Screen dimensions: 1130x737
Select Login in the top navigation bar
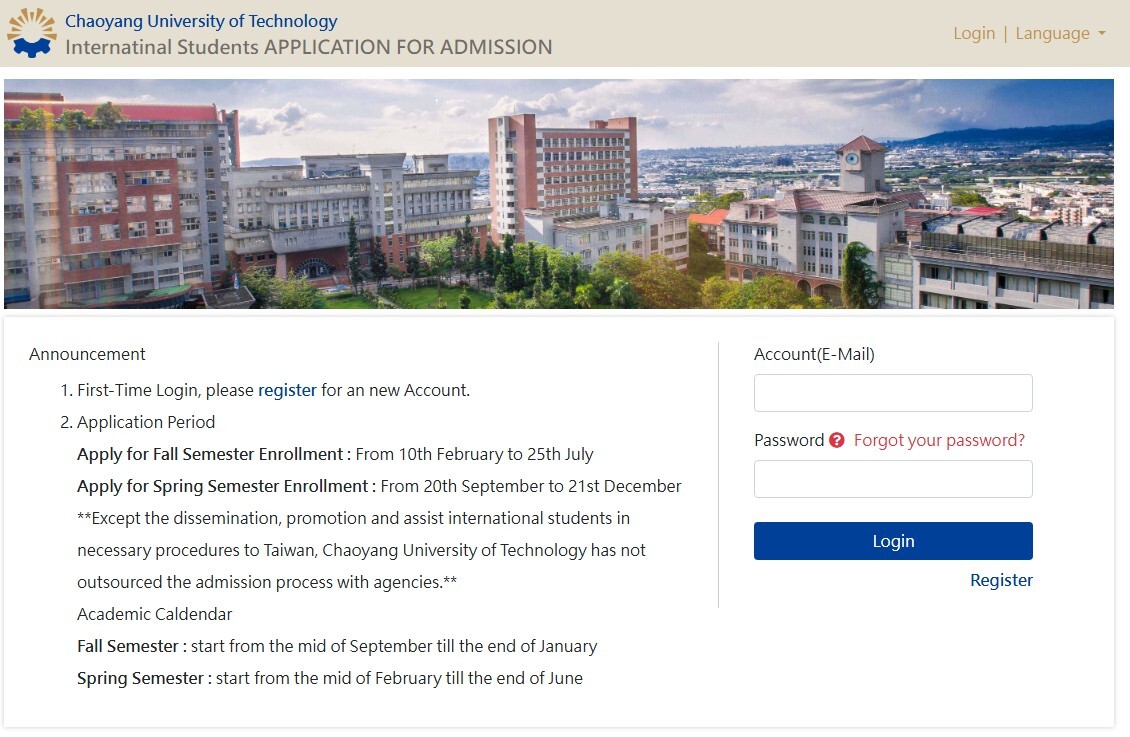[973, 33]
